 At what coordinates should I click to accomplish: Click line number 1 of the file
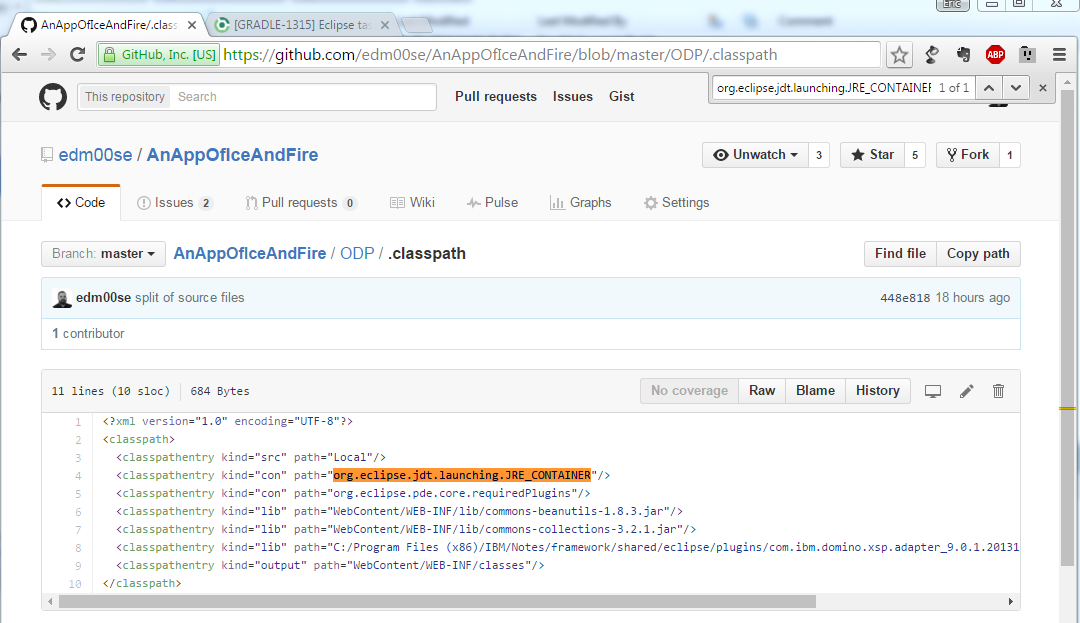point(78,422)
